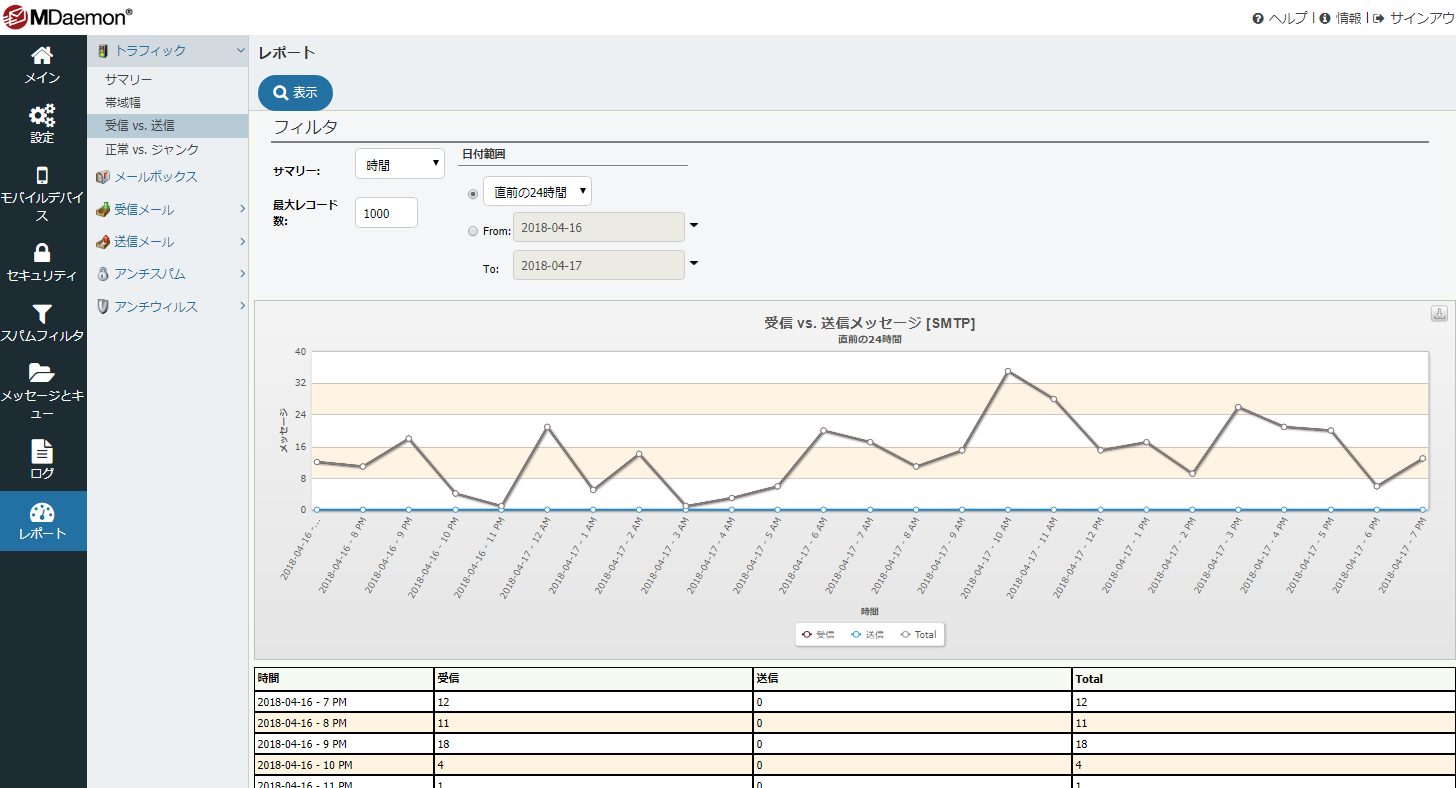
Task: Click the chart export icon
Action: 1439,314
